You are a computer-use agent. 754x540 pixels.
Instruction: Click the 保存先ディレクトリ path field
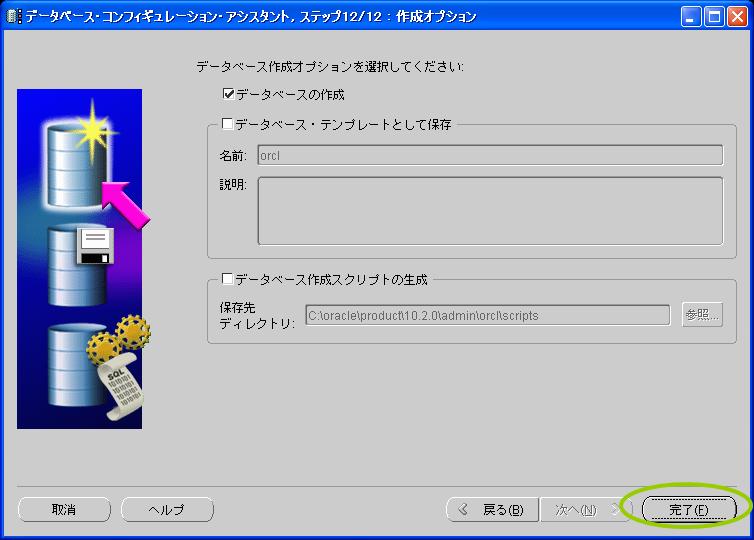[488, 315]
